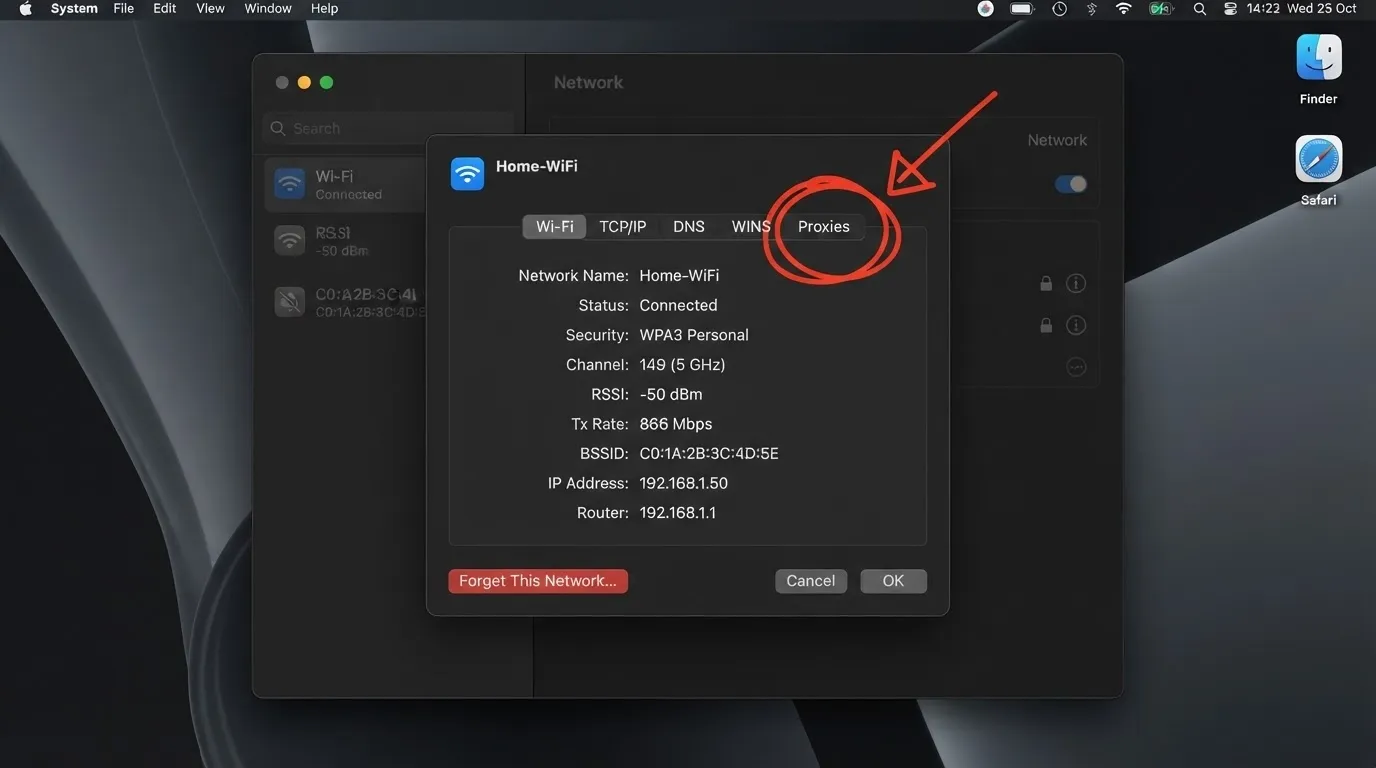Image resolution: width=1376 pixels, height=768 pixels.
Task: Open the Edit menu
Action: coord(165,8)
